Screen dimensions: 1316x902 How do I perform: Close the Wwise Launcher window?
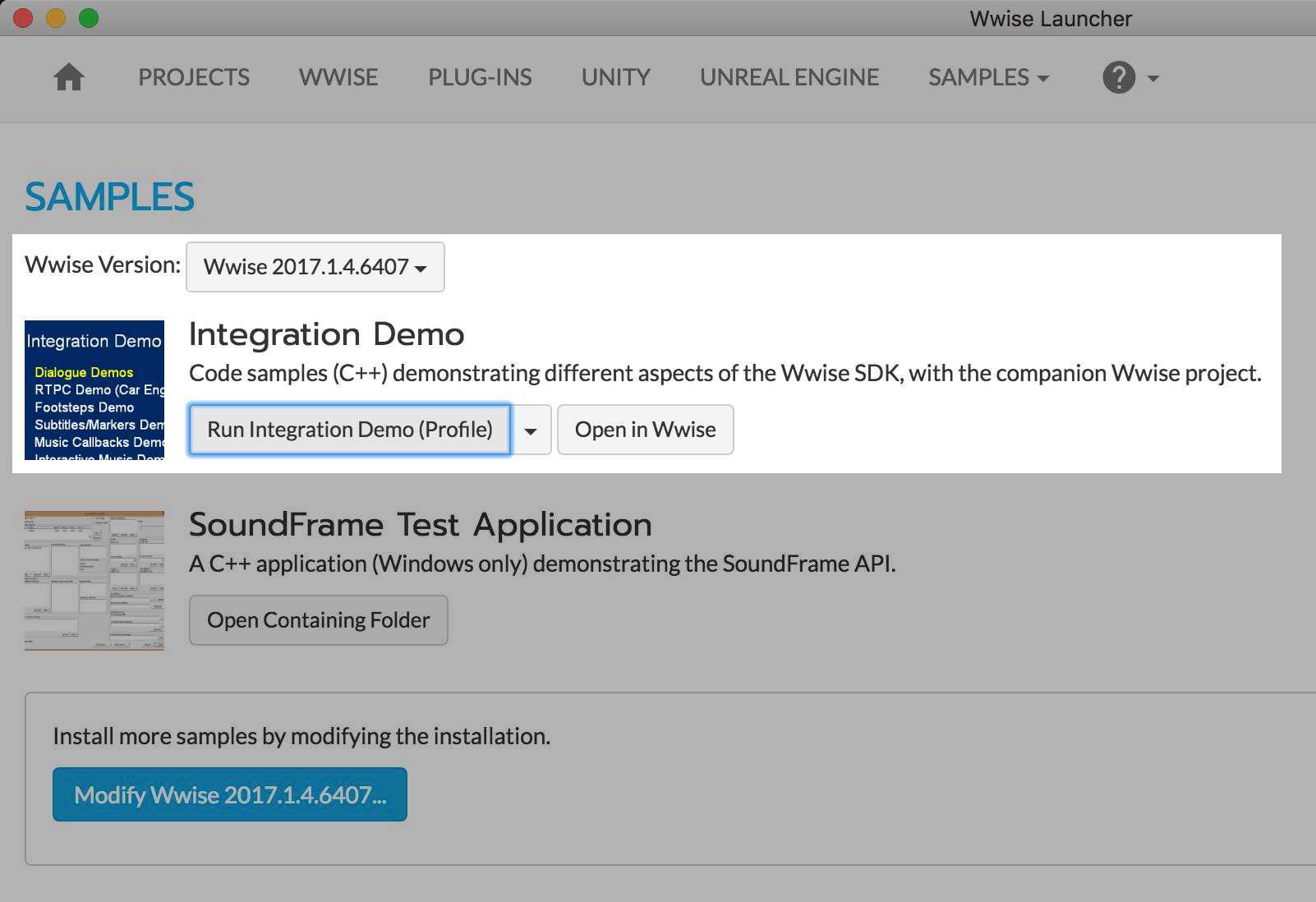[x=23, y=17]
